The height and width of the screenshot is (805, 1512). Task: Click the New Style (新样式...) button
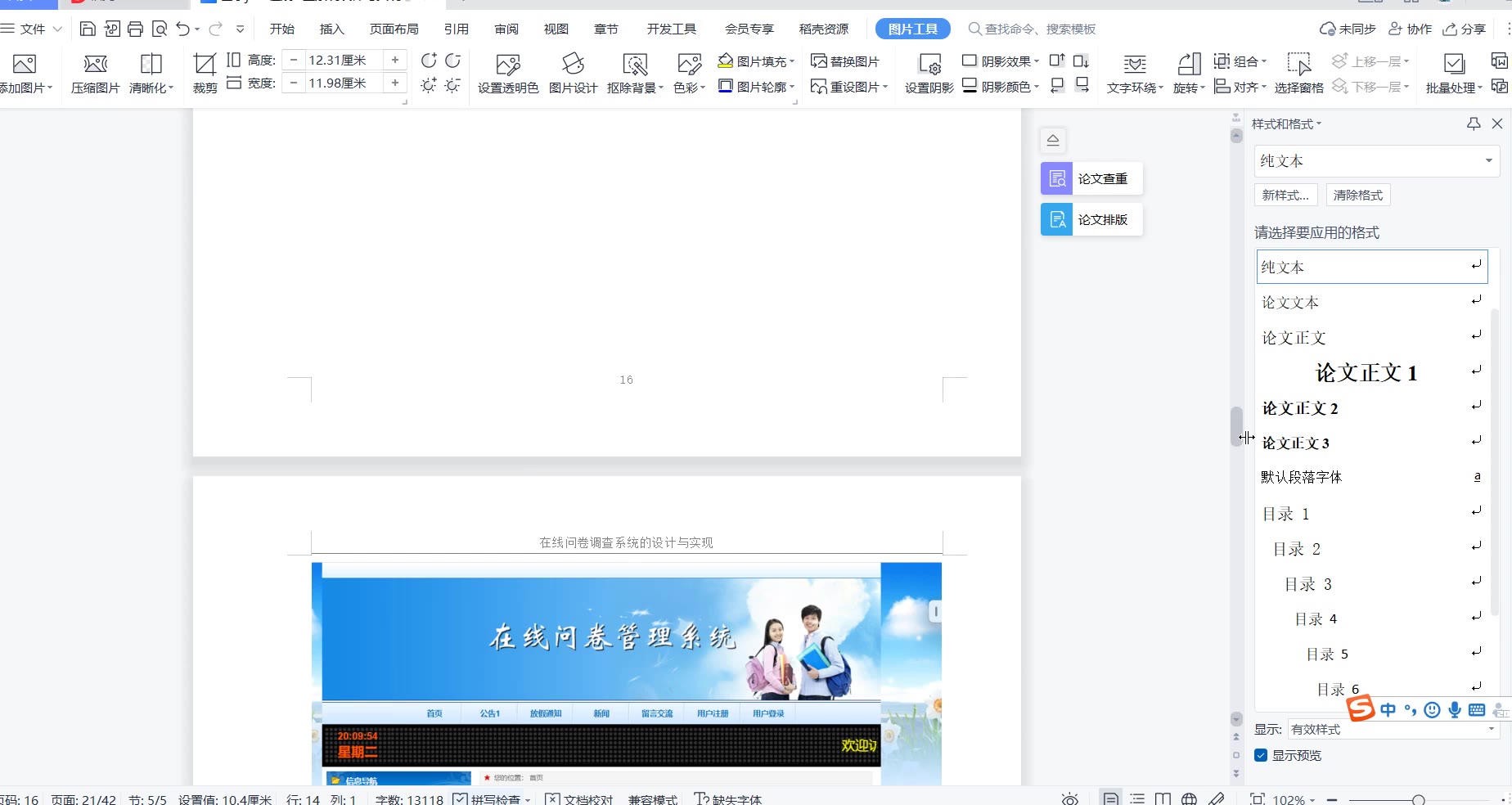pos(1285,195)
